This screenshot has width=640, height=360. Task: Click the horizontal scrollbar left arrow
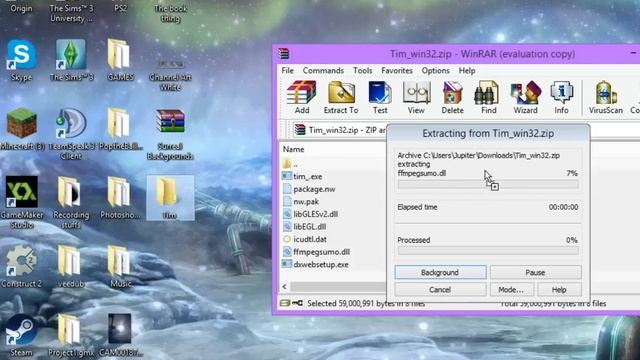pyautogui.click(x=284, y=287)
